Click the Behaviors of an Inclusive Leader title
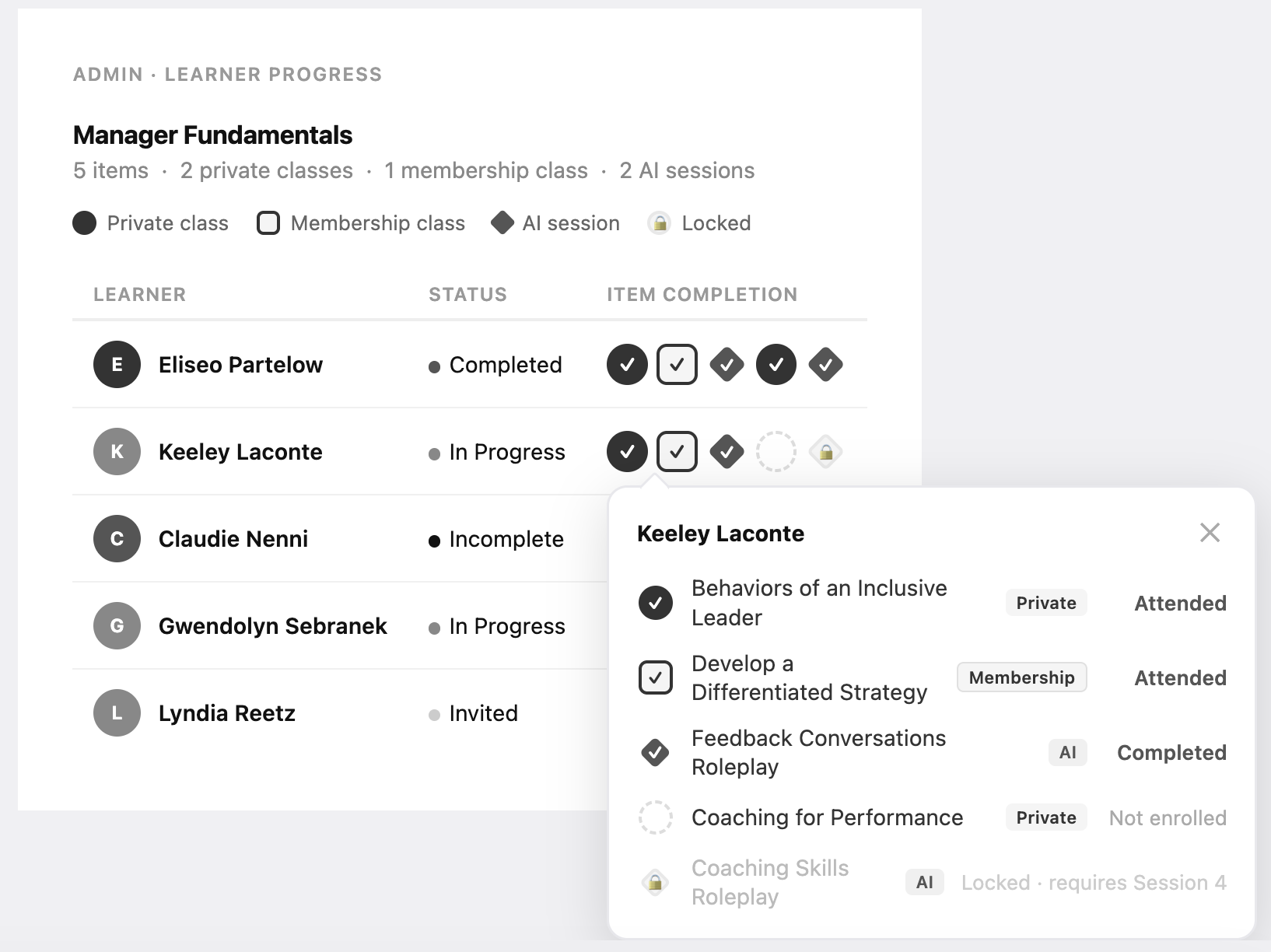The image size is (1271, 952). click(819, 603)
